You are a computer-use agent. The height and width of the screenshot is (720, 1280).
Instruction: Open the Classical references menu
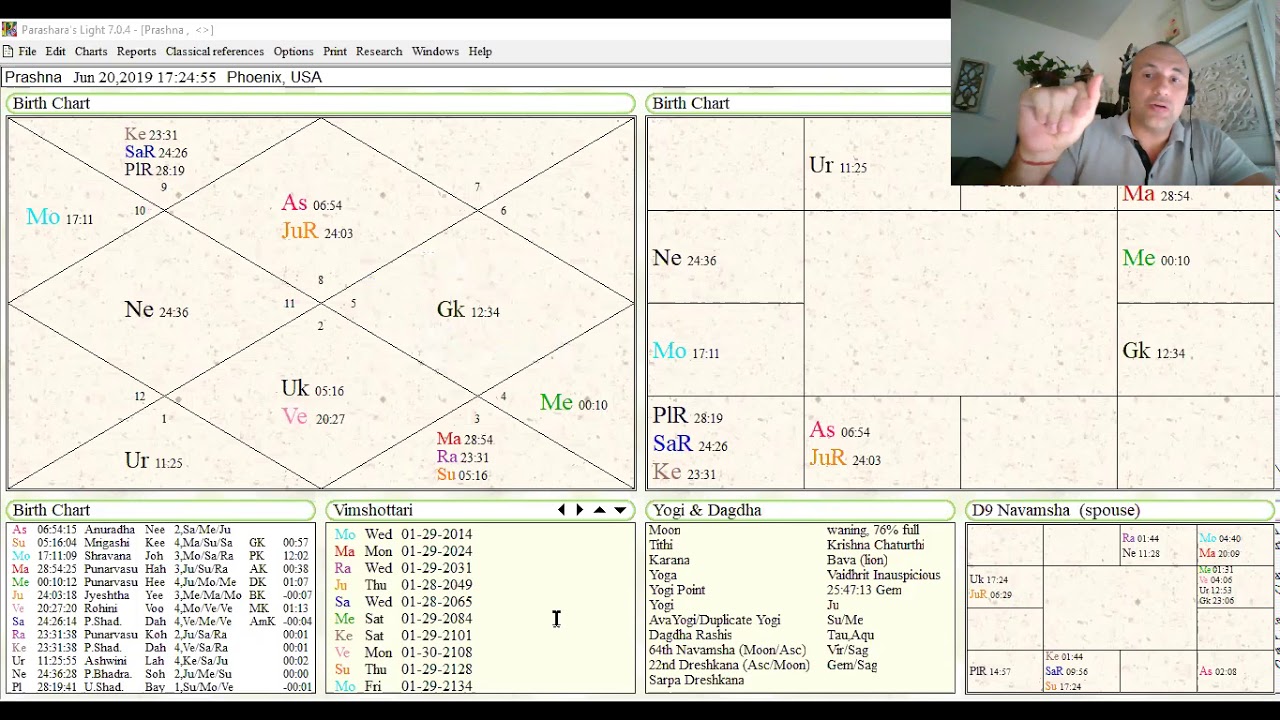pos(214,51)
